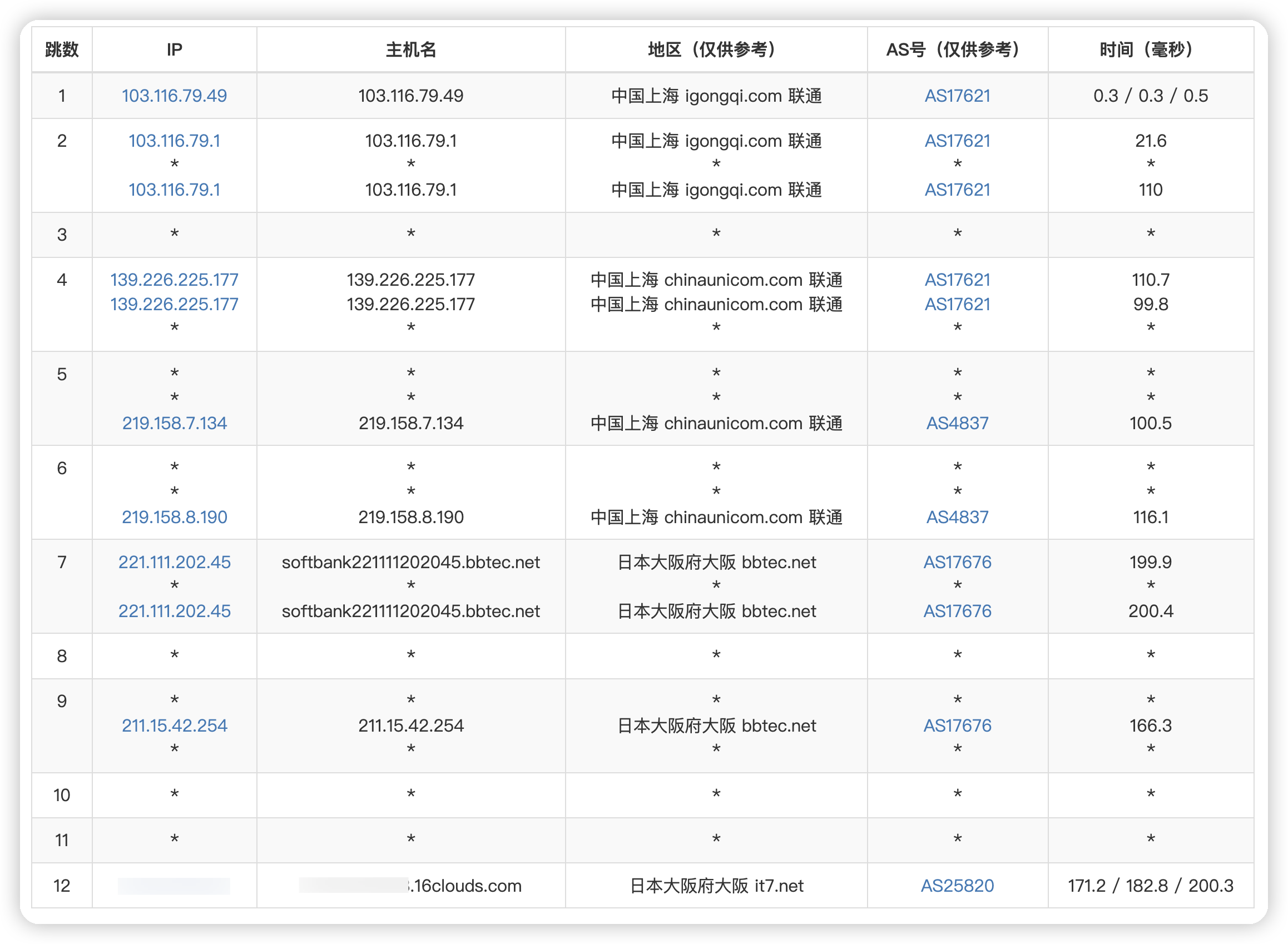Select hop number 3 cell

point(62,234)
